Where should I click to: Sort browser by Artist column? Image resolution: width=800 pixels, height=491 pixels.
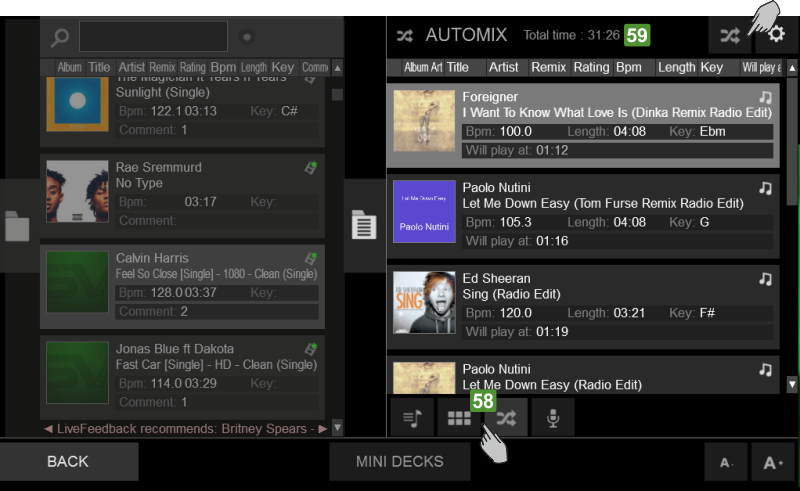[132, 67]
